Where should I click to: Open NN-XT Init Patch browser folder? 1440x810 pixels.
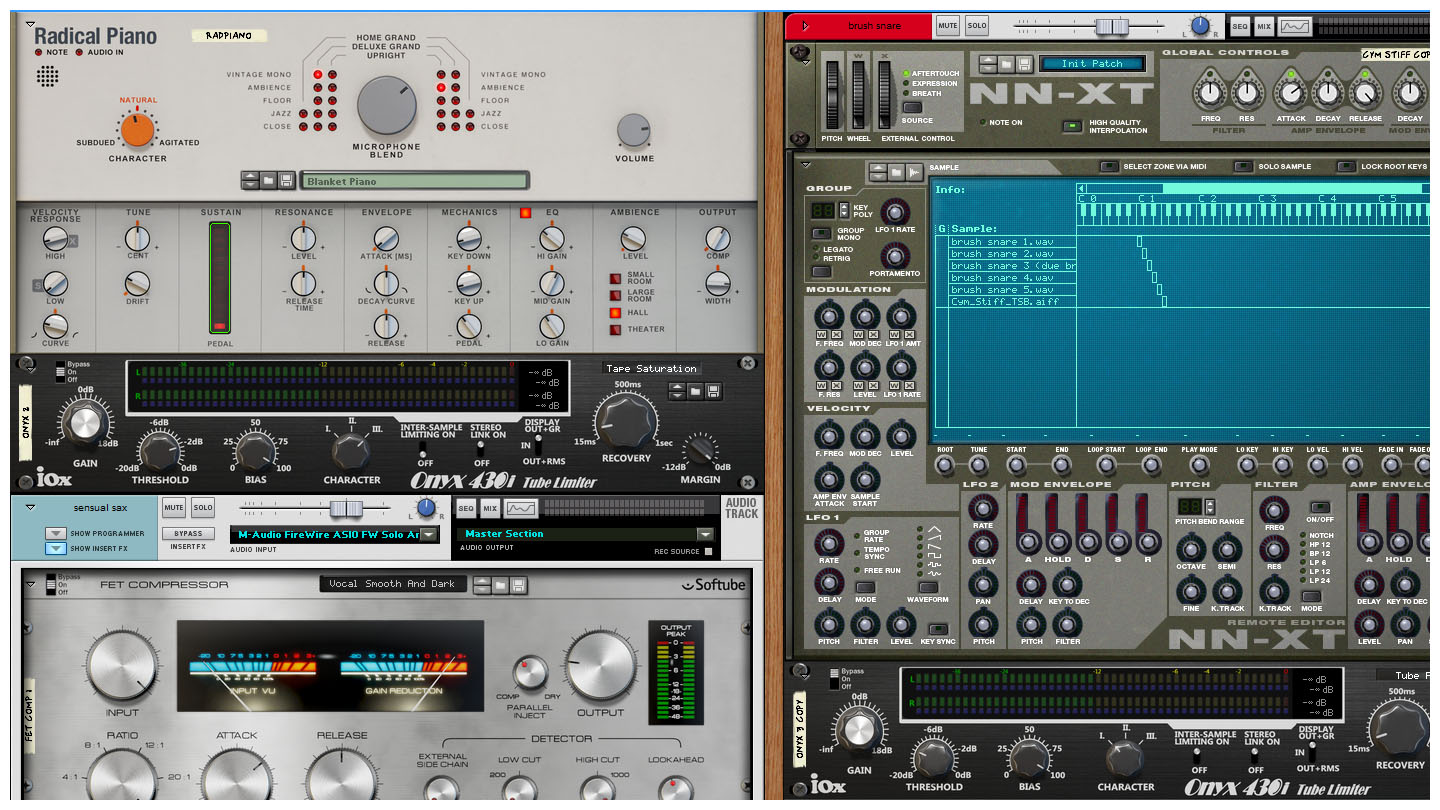(1006, 64)
